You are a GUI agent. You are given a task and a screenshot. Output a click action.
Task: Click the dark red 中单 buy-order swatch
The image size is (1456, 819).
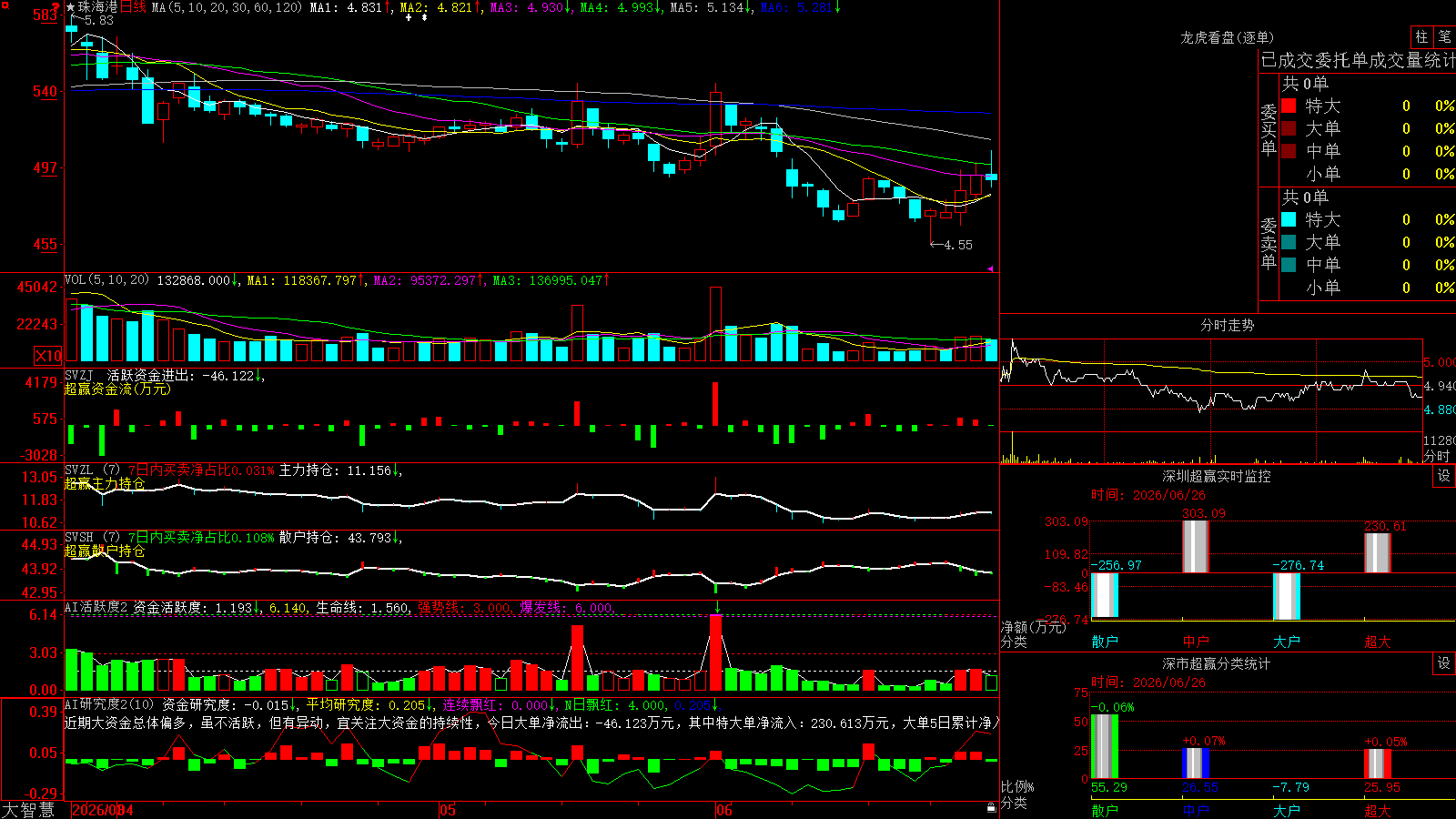click(x=1289, y=151)
